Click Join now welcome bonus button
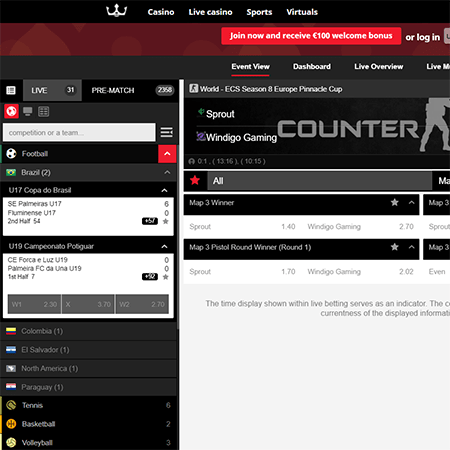 [x=311, y=36]
